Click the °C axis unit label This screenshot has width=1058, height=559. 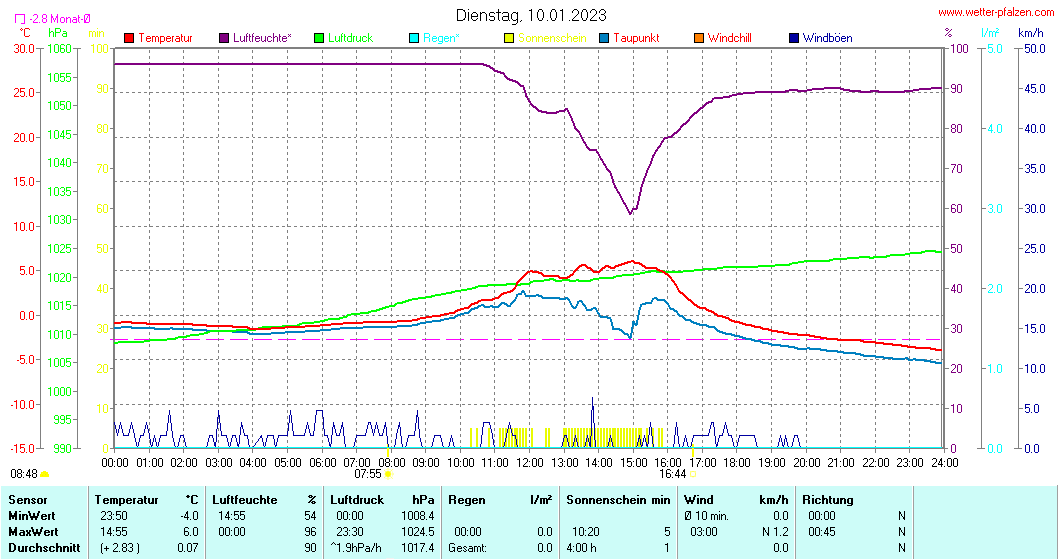(24, 32)
